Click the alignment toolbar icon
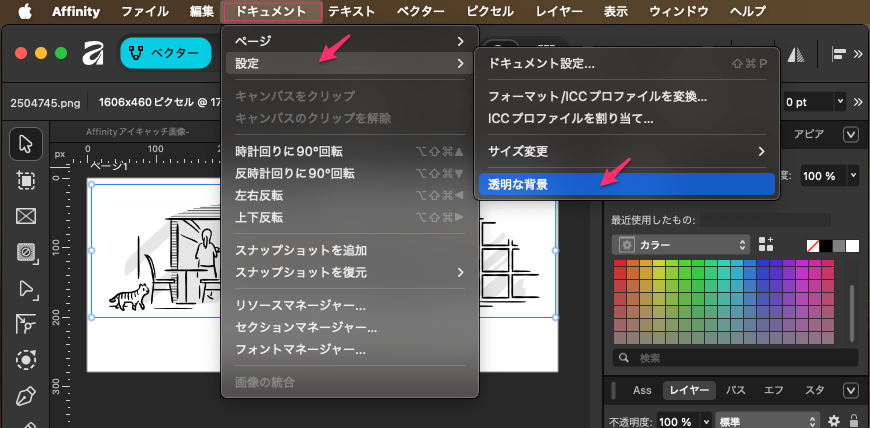The height and width of the screenshot is (428, 870). point(840,54)
